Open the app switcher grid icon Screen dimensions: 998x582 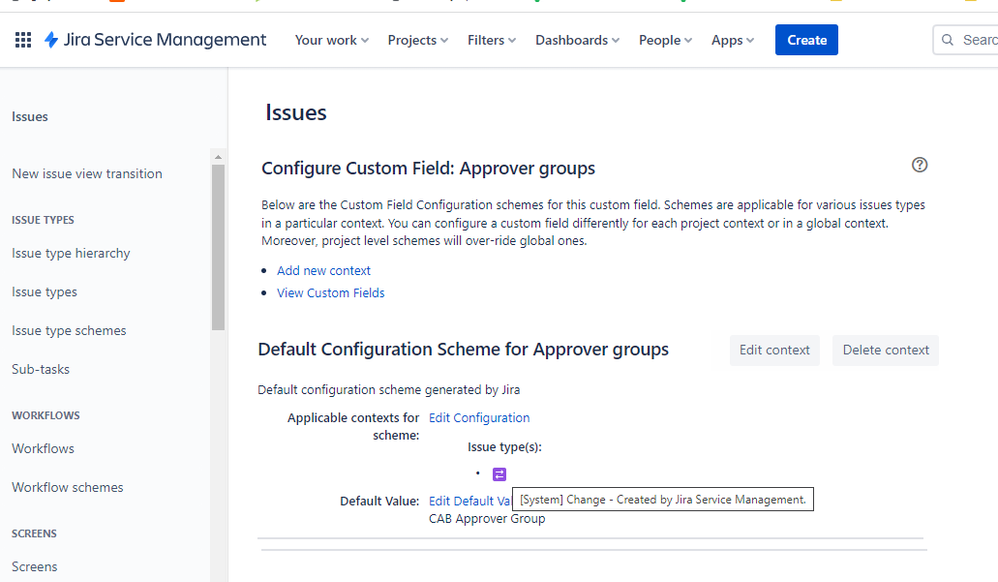23,40
